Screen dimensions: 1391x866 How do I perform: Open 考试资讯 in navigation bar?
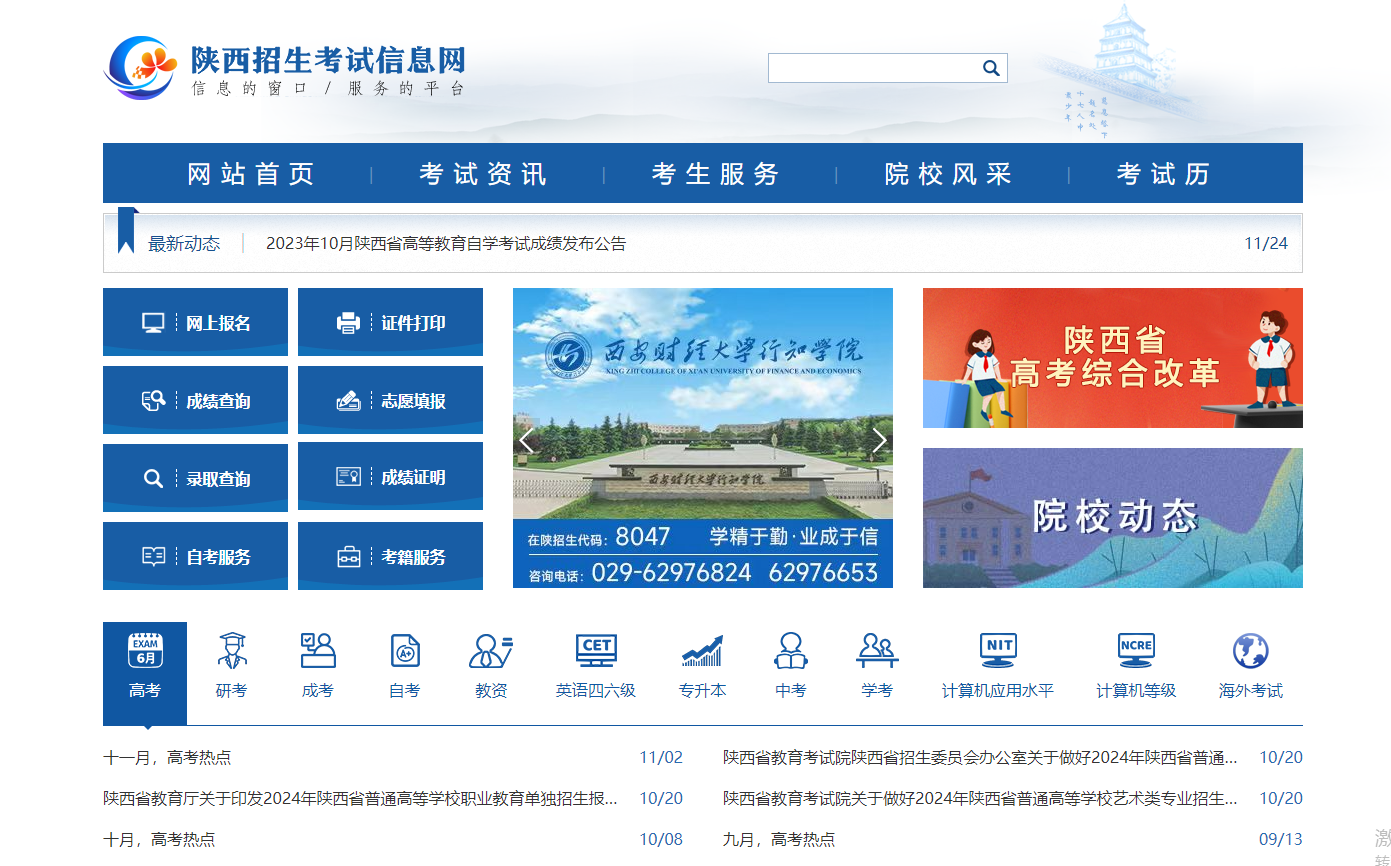(483, 174)
